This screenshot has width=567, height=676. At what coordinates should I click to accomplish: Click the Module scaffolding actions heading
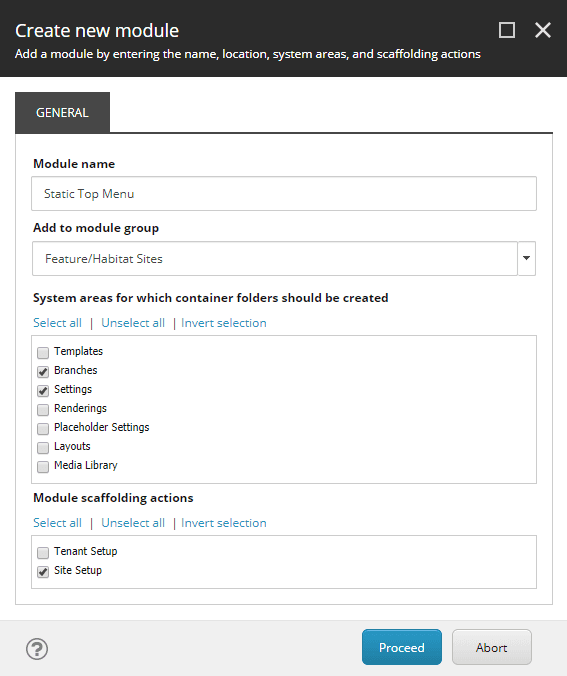pos(113,498)
